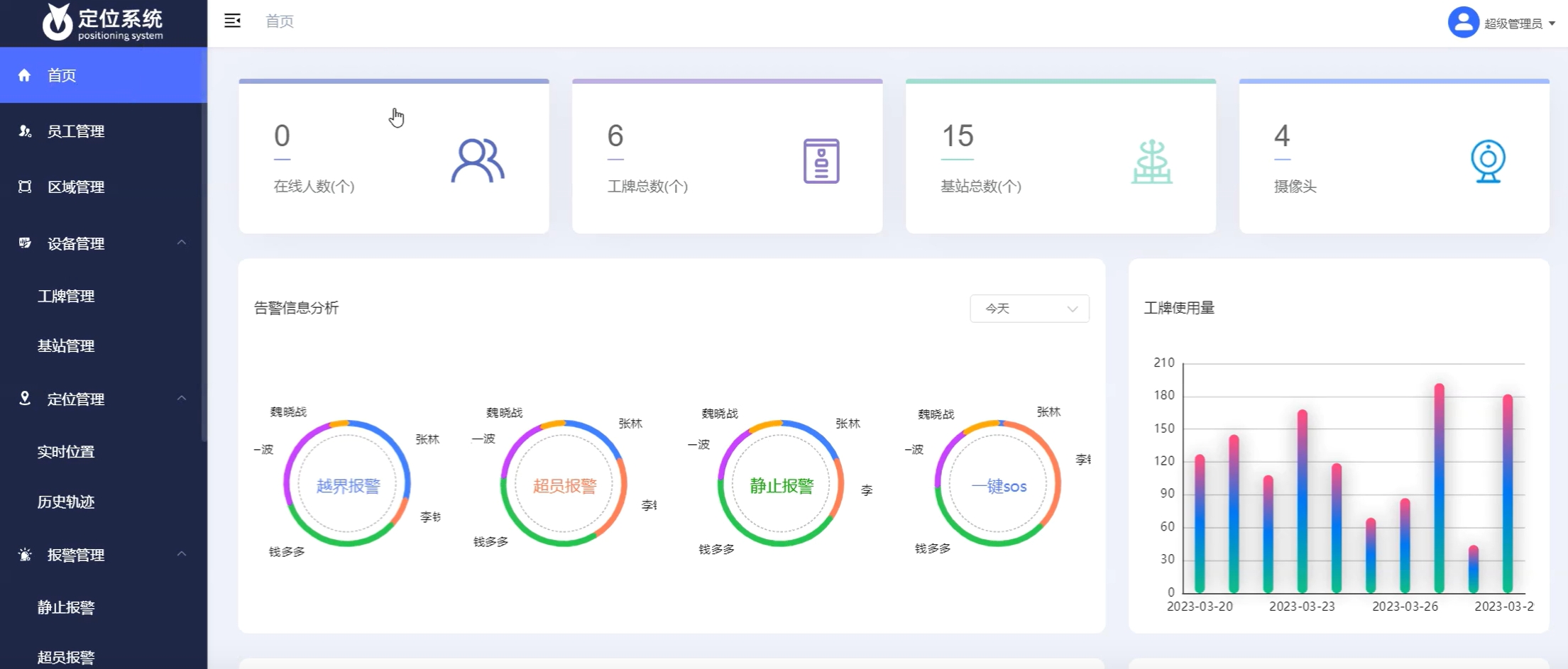Click the super admin avatar icon

(x=1462, y=23)
